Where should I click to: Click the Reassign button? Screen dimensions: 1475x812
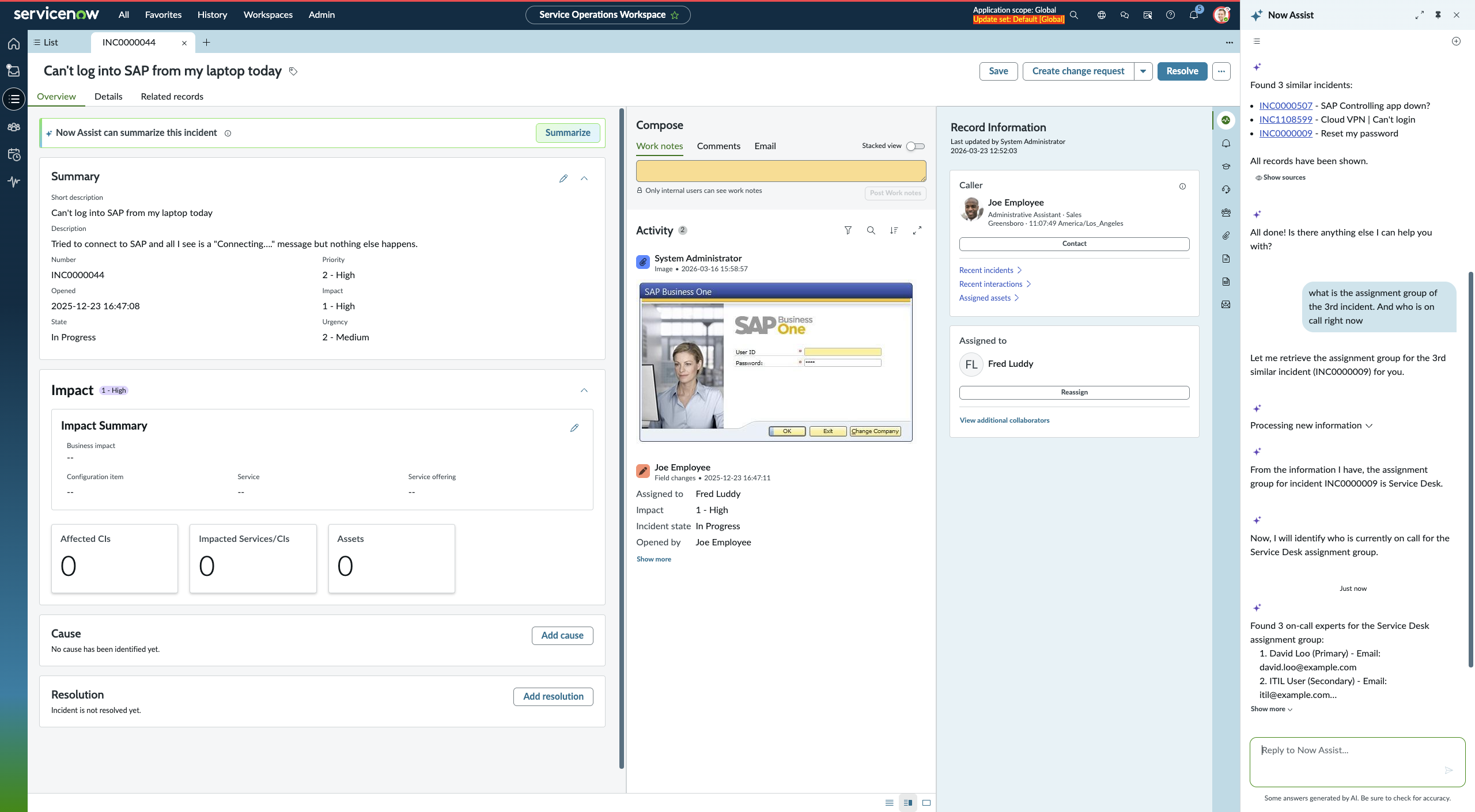point(1074,393)
